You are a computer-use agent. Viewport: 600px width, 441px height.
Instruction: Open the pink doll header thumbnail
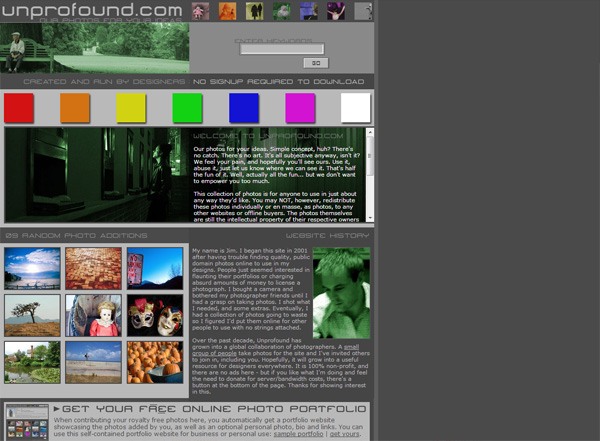(201, 11)
